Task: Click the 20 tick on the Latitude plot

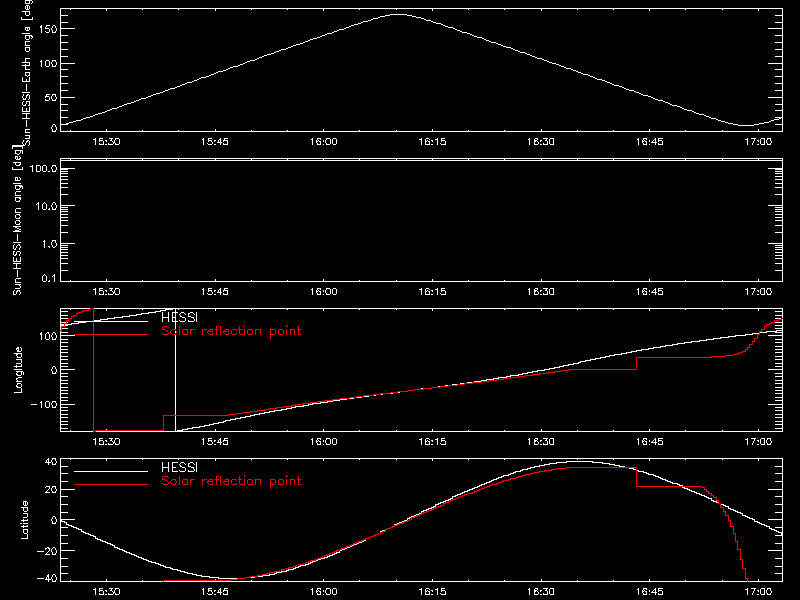Action: (51, 490)
